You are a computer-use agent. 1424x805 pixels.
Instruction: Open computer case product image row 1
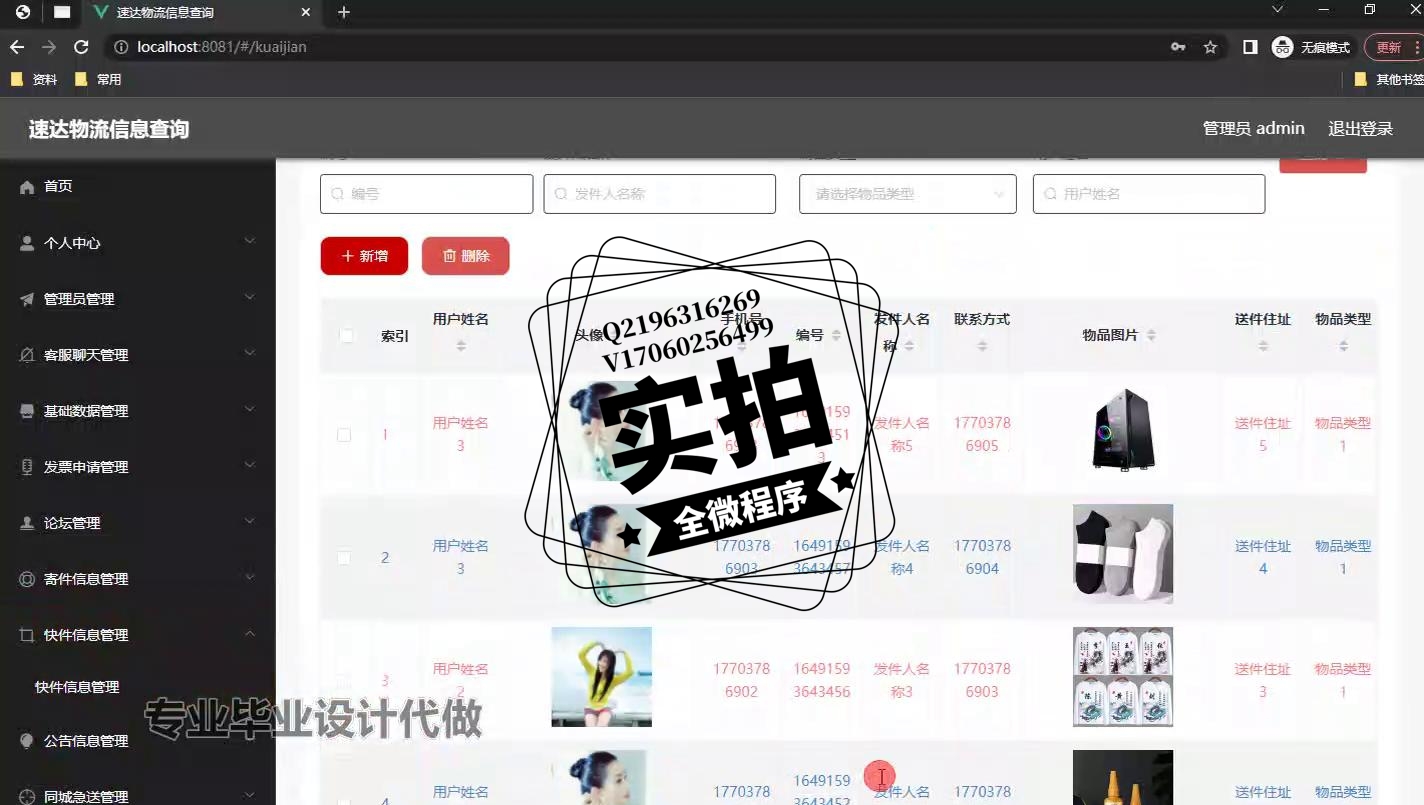[x=1123, y=430]
